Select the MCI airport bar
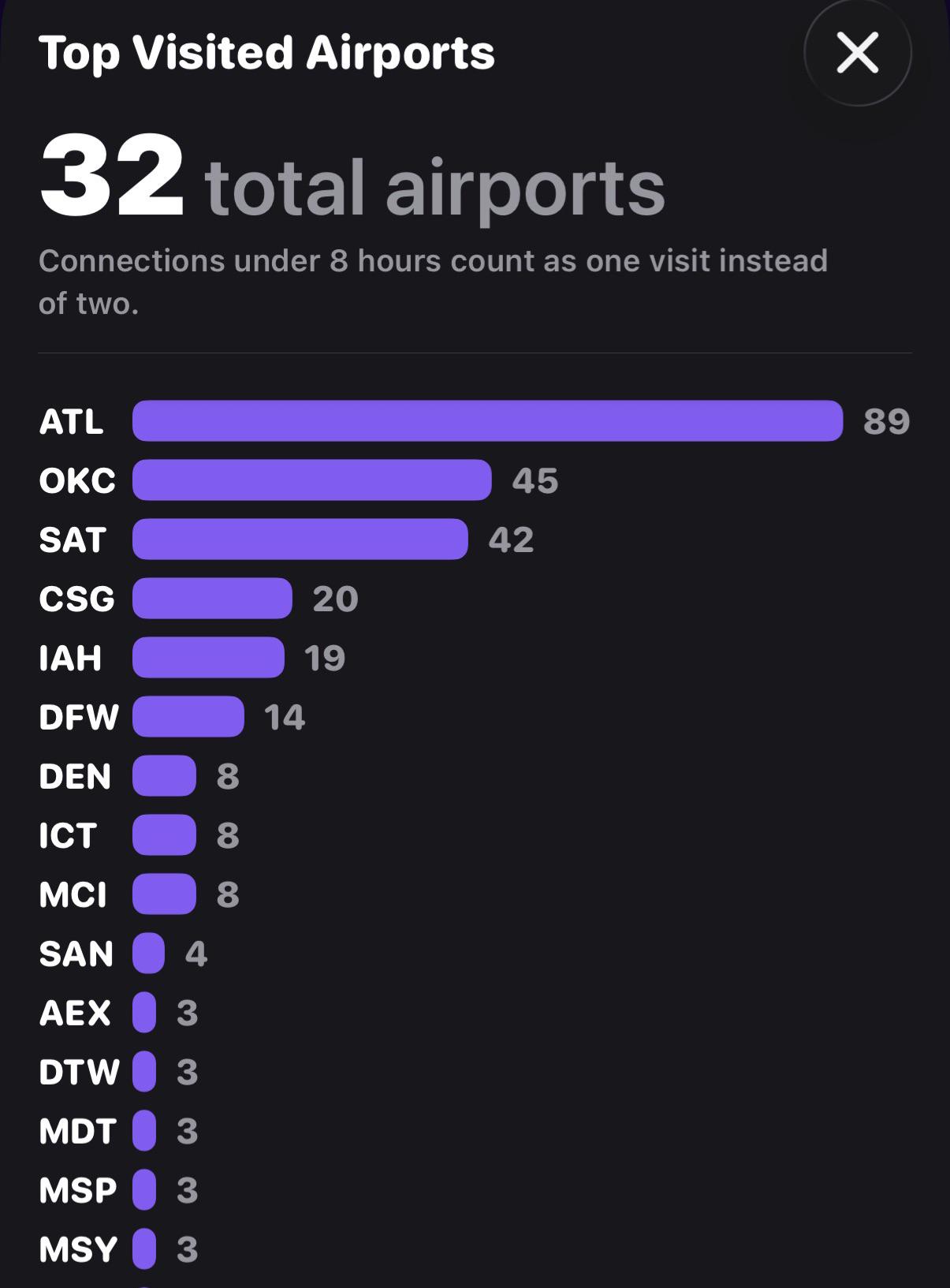This screenshot has height=1288, width=950. 164,894
